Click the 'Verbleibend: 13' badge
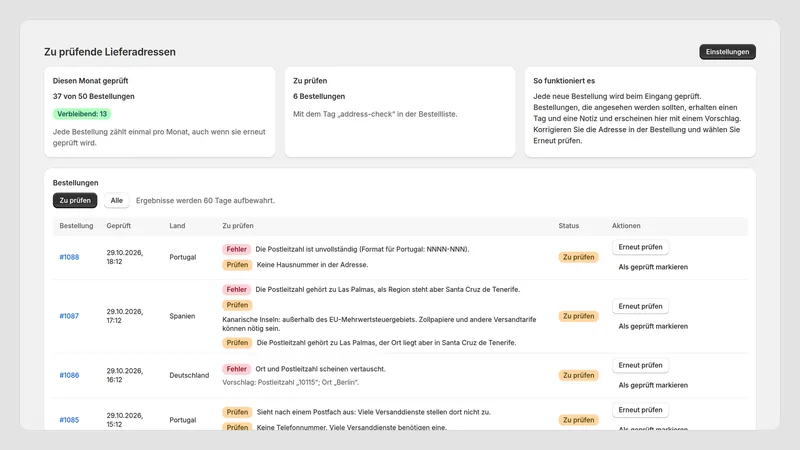Screen dimensions: 800x450 (82, 114)
